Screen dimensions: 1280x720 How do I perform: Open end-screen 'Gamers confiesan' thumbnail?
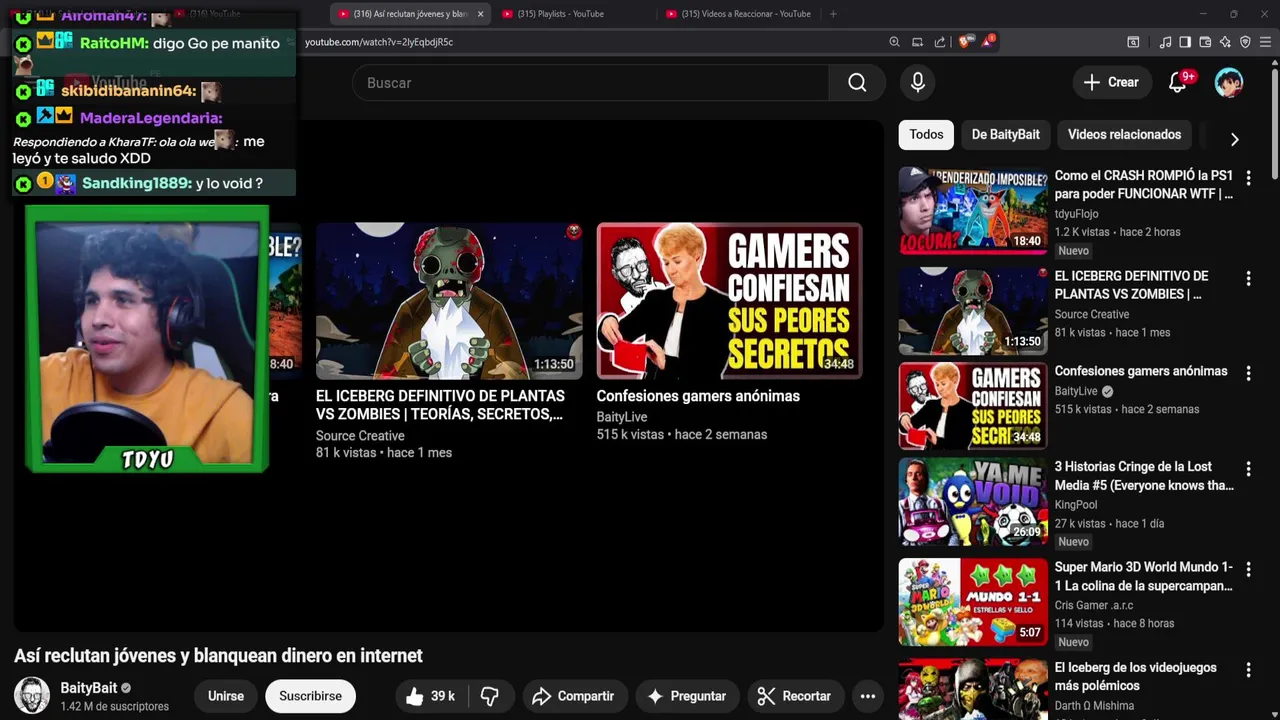coord(729,301)
